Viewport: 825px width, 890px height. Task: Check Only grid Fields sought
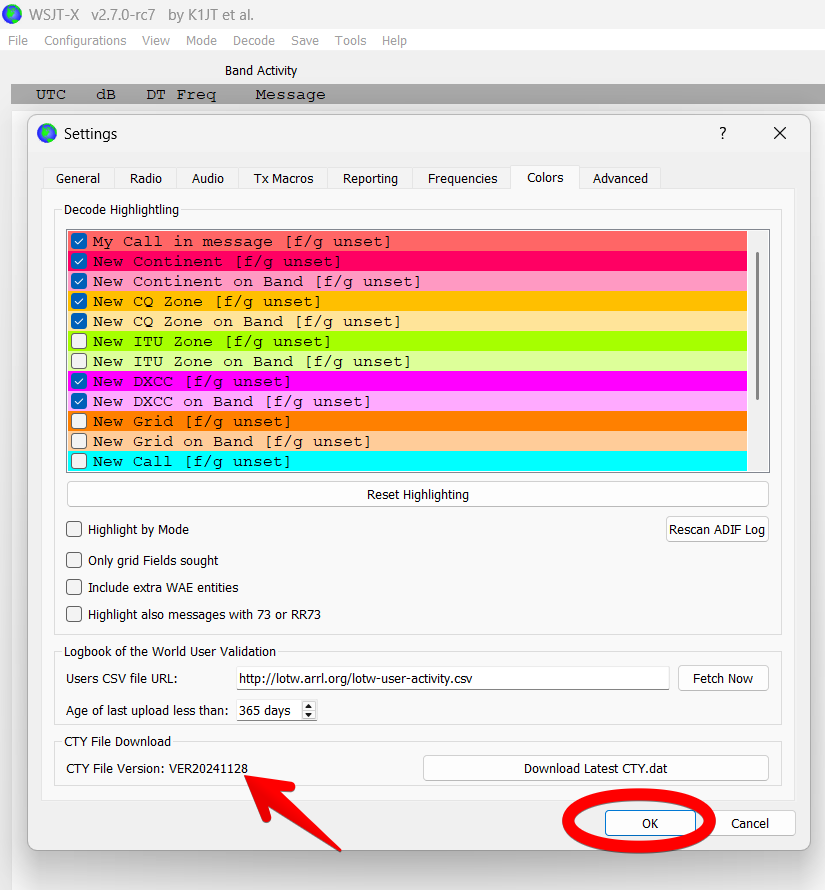click(74, 560)
